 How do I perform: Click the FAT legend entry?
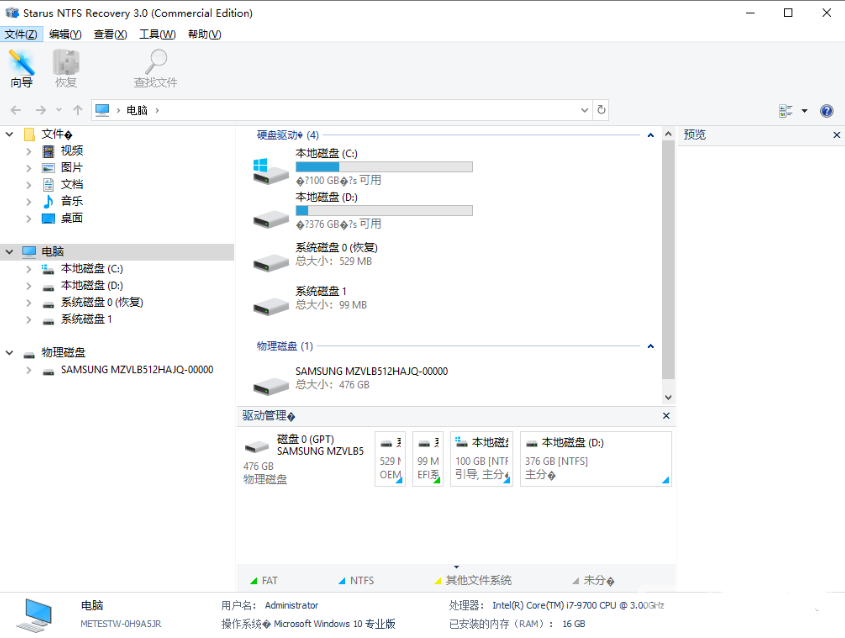pyautogui.click(x=264, y=580)
